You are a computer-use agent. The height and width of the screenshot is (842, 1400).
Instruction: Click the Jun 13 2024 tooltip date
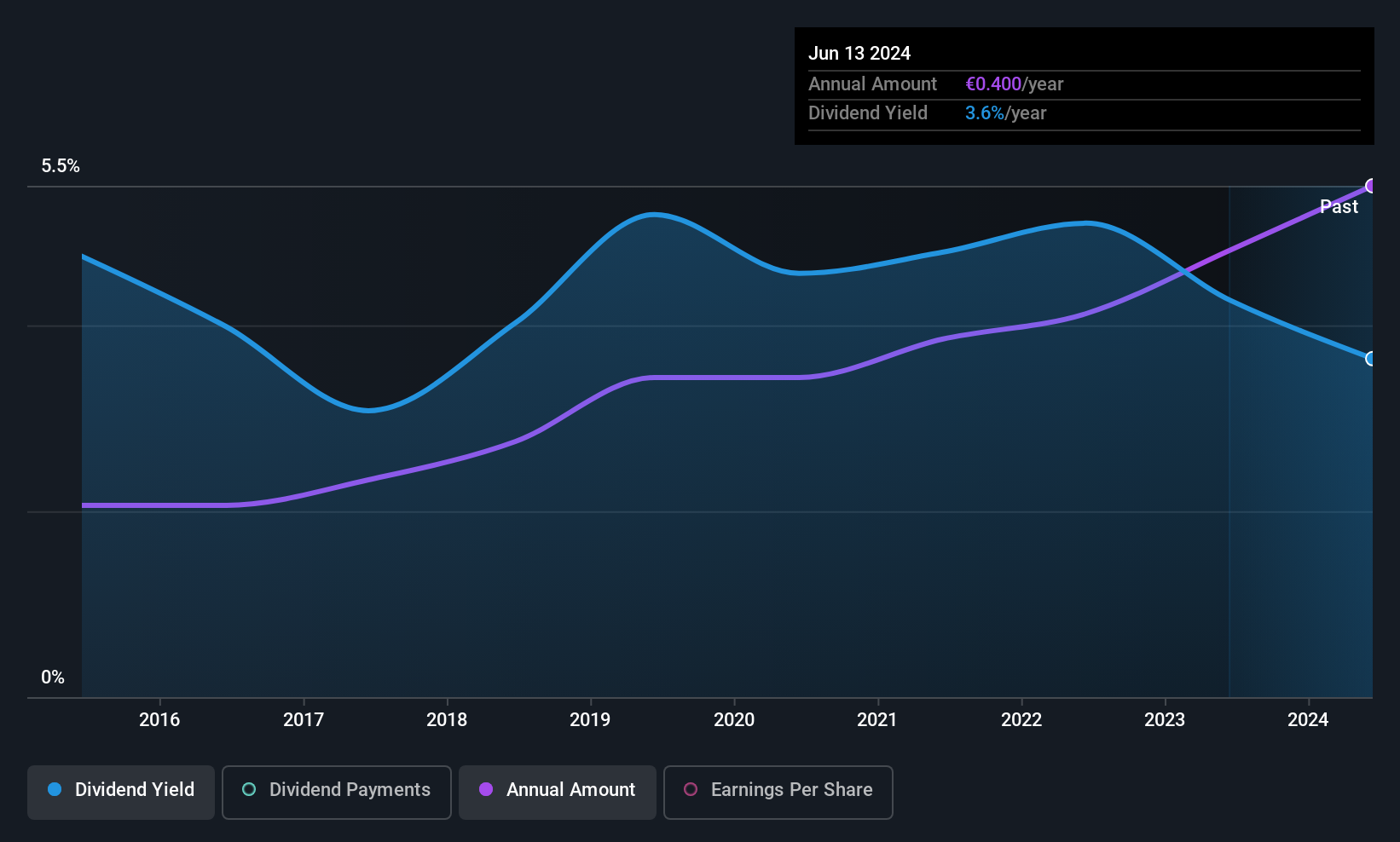tap(859, 54)
